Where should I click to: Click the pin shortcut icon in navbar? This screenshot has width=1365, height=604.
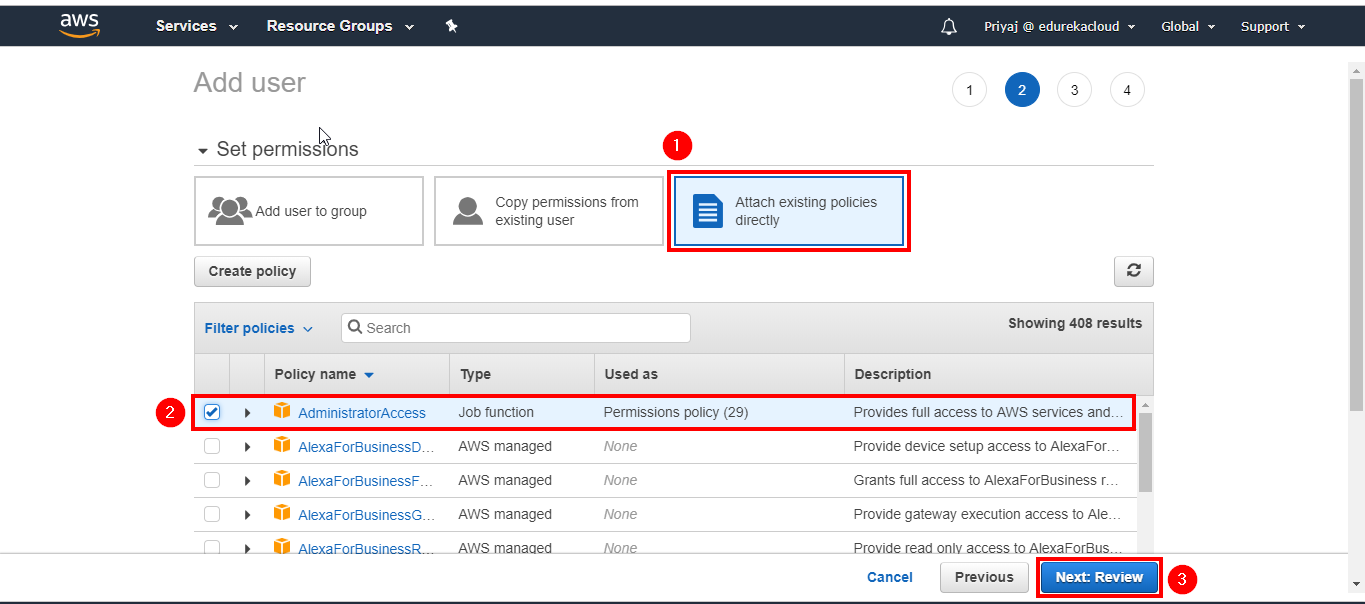coord(451,26)
